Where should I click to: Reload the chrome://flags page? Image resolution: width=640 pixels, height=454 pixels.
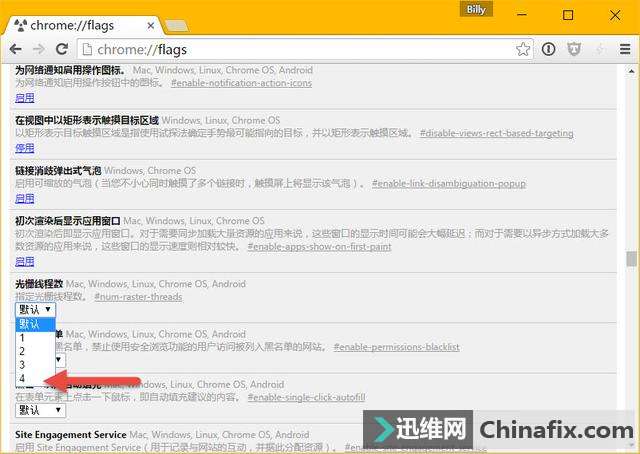tap(62, 49)
